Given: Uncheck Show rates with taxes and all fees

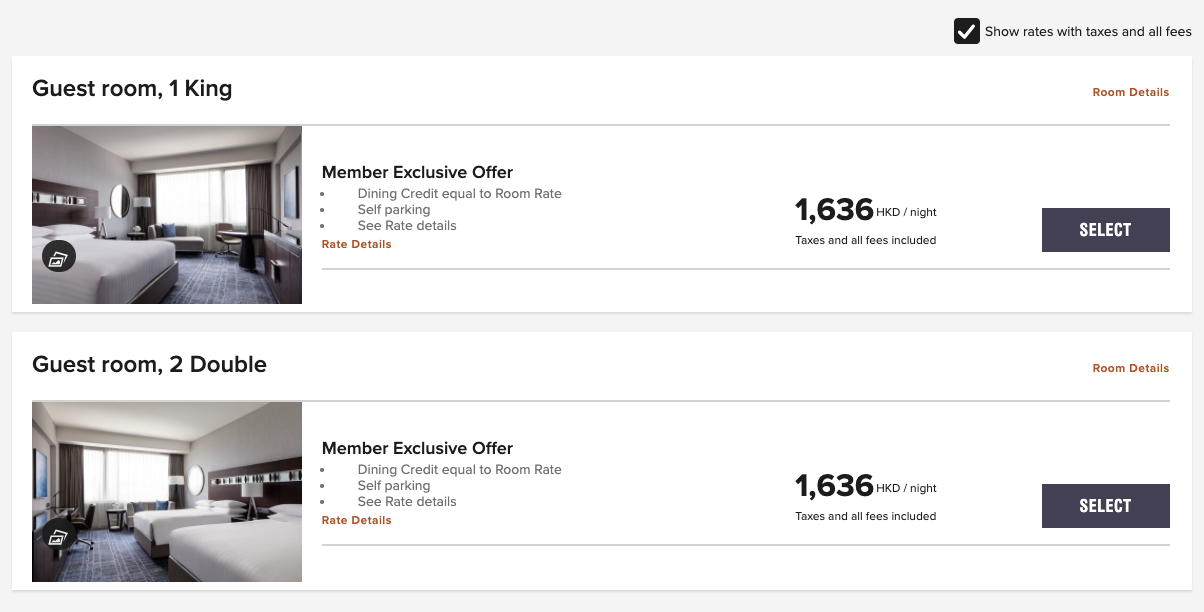Looking at the screenshot, I should [966, 31].
